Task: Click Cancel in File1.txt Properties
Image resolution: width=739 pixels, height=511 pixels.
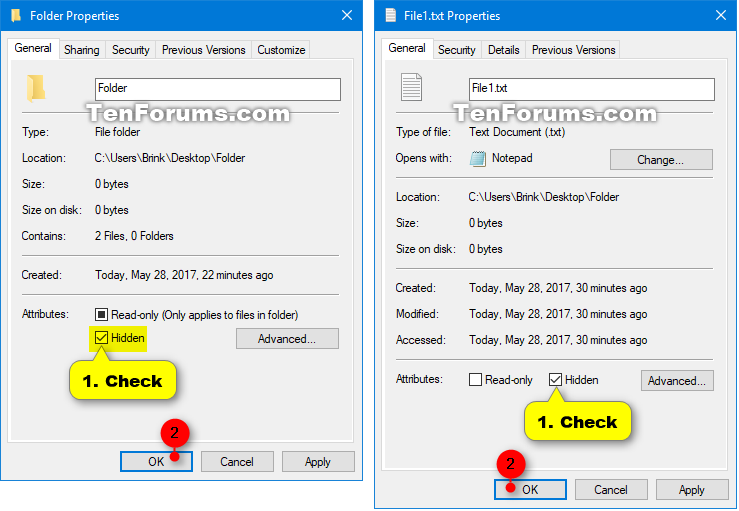Action: coord(611,489)
